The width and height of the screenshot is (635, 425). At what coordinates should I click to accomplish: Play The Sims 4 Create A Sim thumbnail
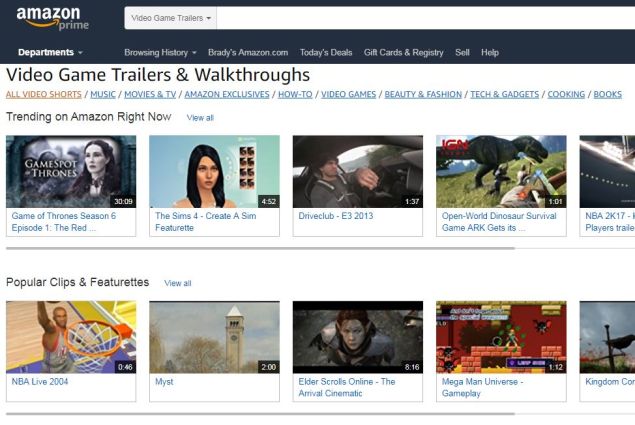[214, 172]
